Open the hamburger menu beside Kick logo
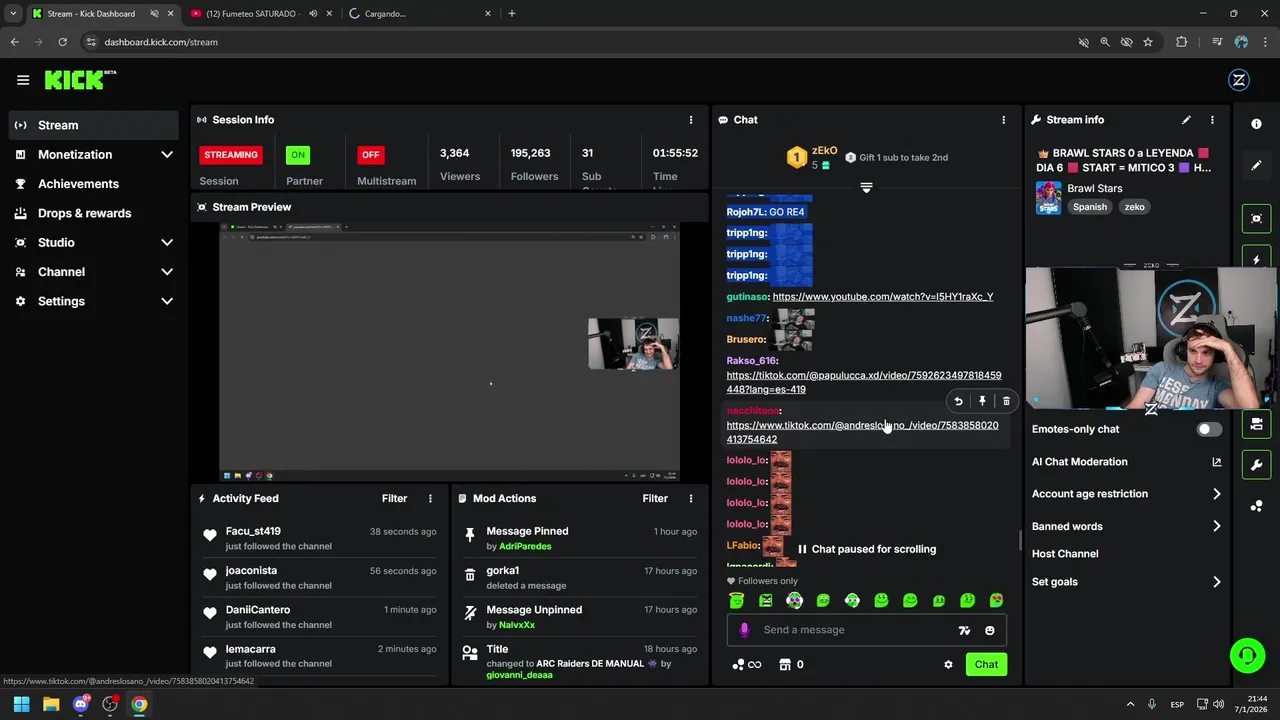 pos(23,80)
